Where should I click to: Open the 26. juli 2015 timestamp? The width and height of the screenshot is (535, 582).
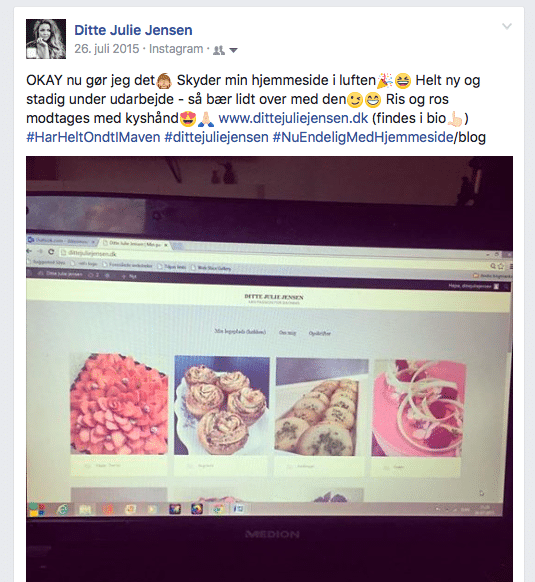click(x=107, y=49)
